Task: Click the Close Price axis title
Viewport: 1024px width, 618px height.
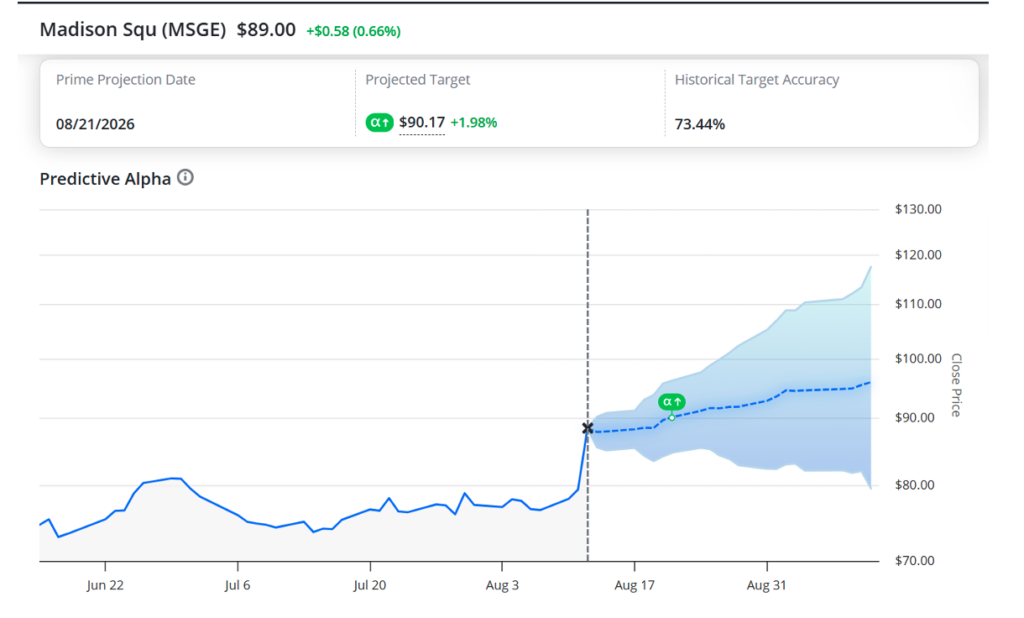Action: (956, 385)
